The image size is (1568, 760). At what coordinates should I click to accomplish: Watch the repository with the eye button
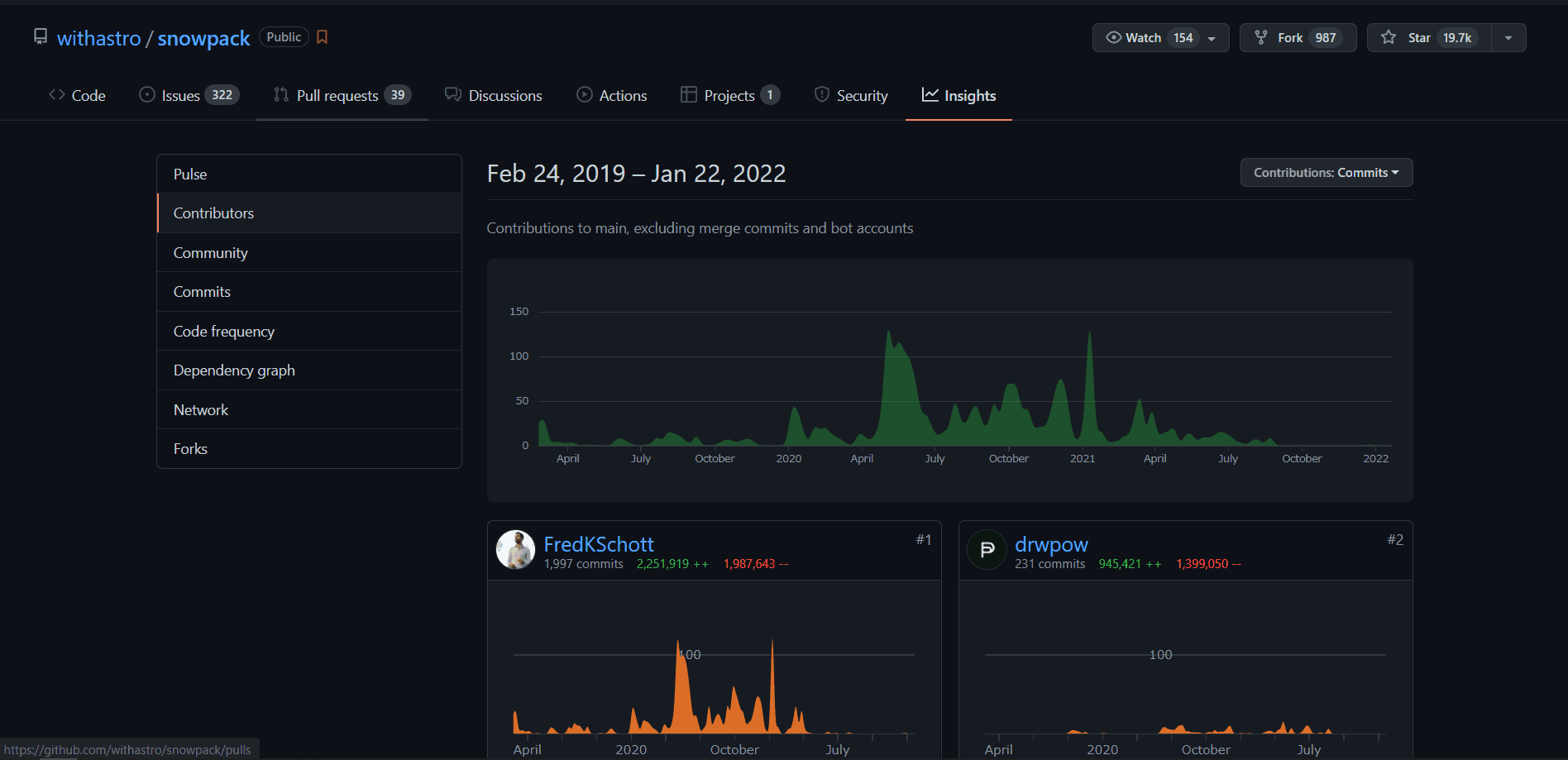coord(1144,38)
